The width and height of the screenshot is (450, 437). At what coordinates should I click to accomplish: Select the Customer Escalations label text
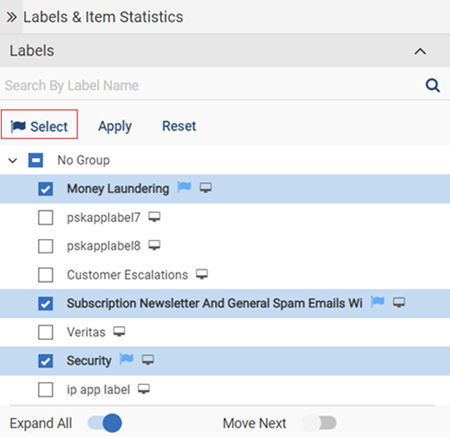127,275
